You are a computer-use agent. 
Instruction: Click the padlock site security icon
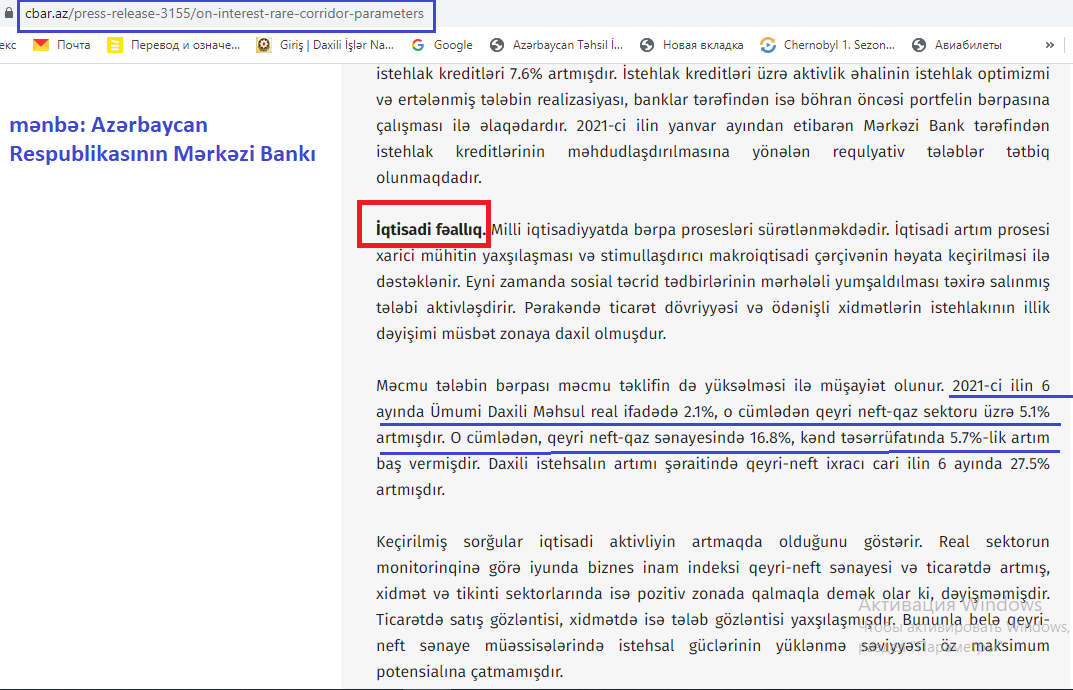click(8, 15)
